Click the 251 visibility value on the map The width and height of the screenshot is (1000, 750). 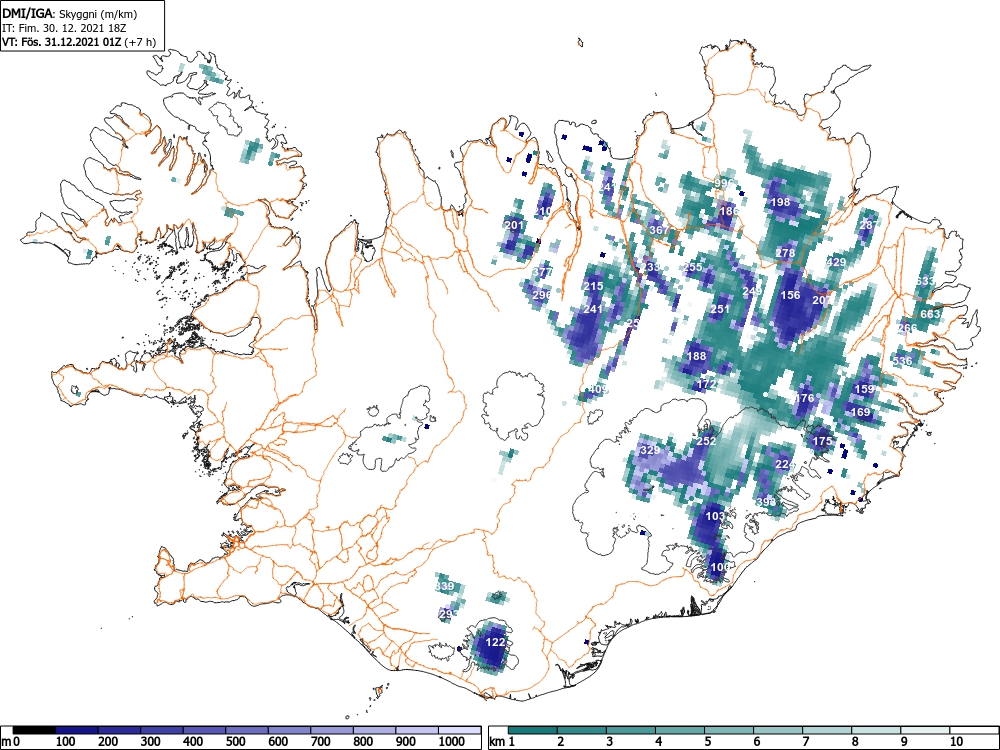(720, 309)
